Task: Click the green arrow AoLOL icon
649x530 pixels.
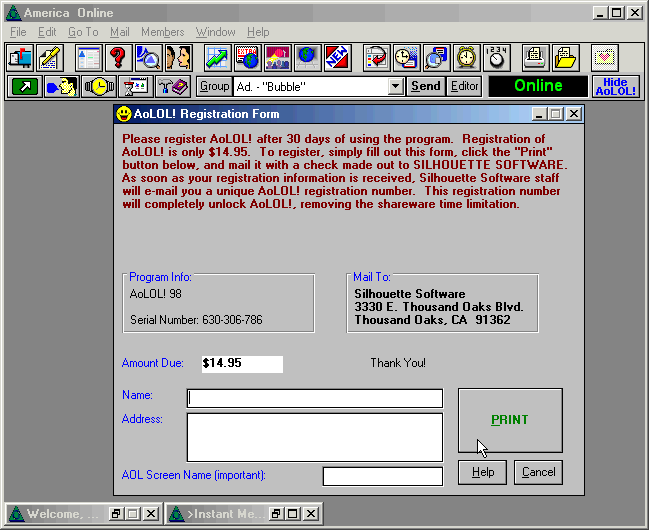Action: click(x=24, y=86)
